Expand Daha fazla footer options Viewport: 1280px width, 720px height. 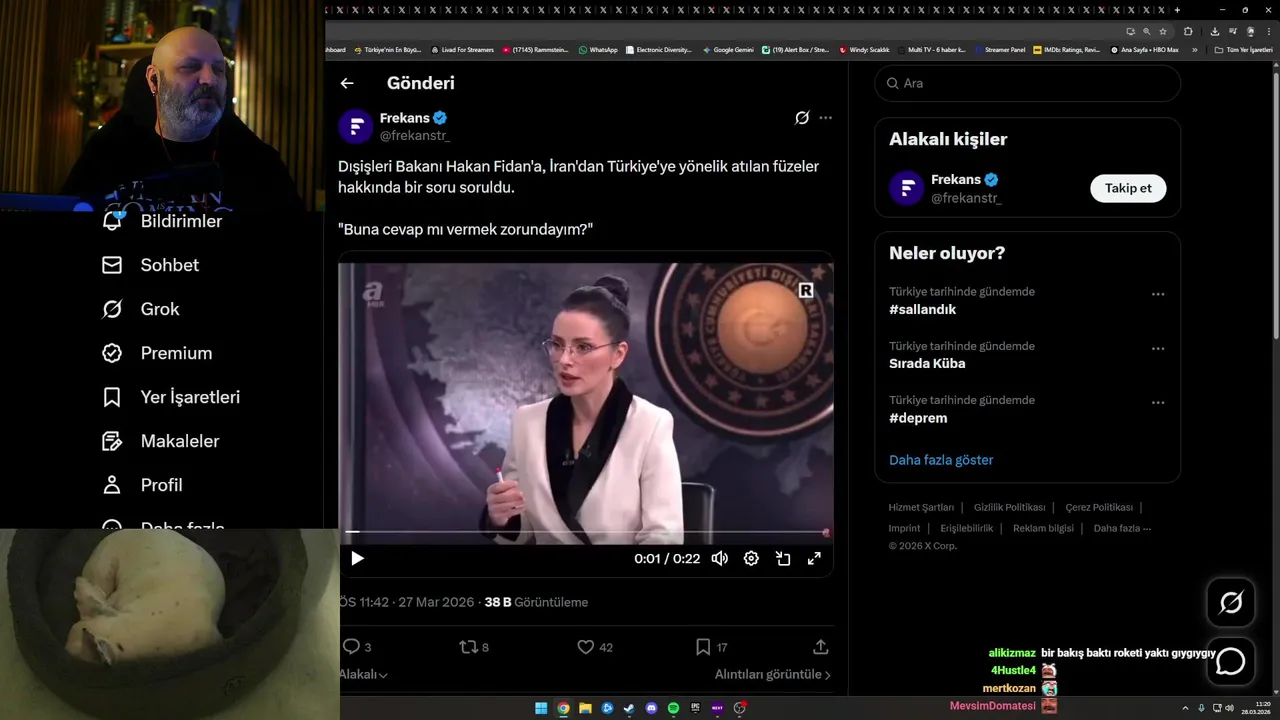point(1122,528)
